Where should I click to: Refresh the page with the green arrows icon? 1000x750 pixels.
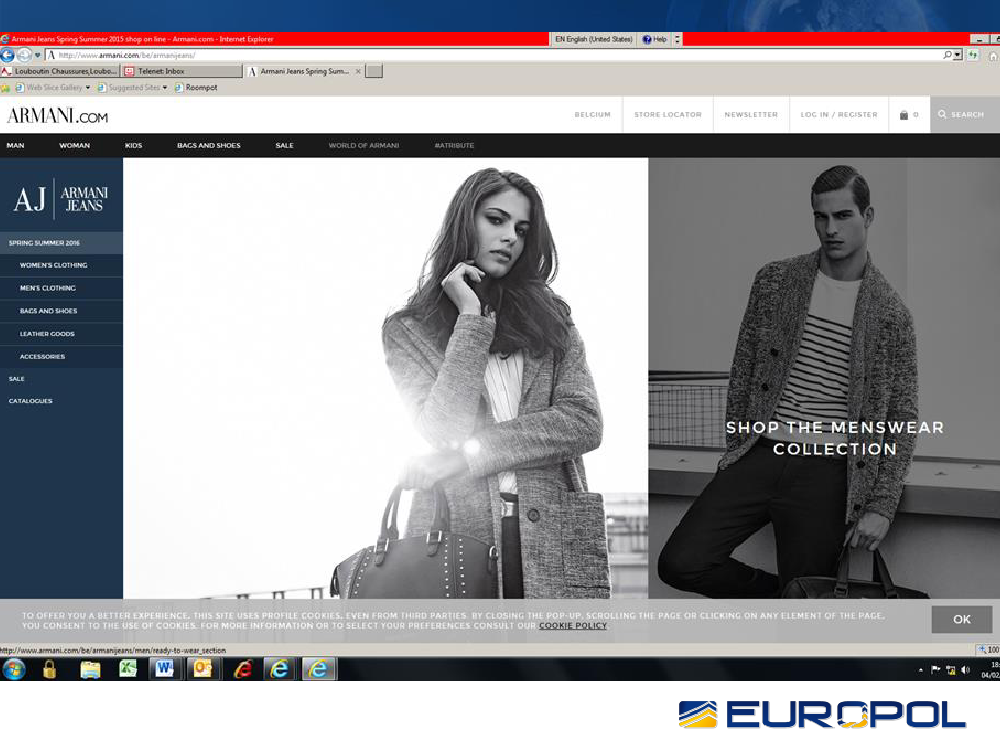click(x=973, y=55)
